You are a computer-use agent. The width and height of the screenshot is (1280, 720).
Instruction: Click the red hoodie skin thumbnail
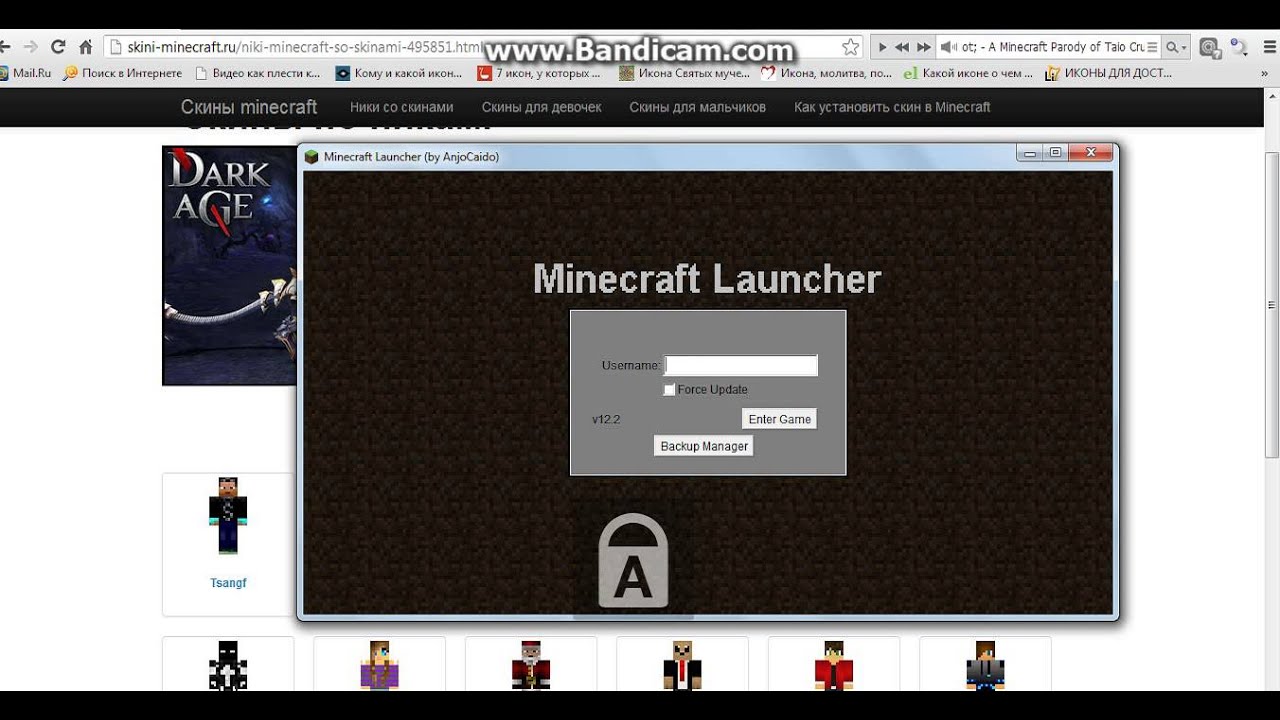click(x=833, y=665)
